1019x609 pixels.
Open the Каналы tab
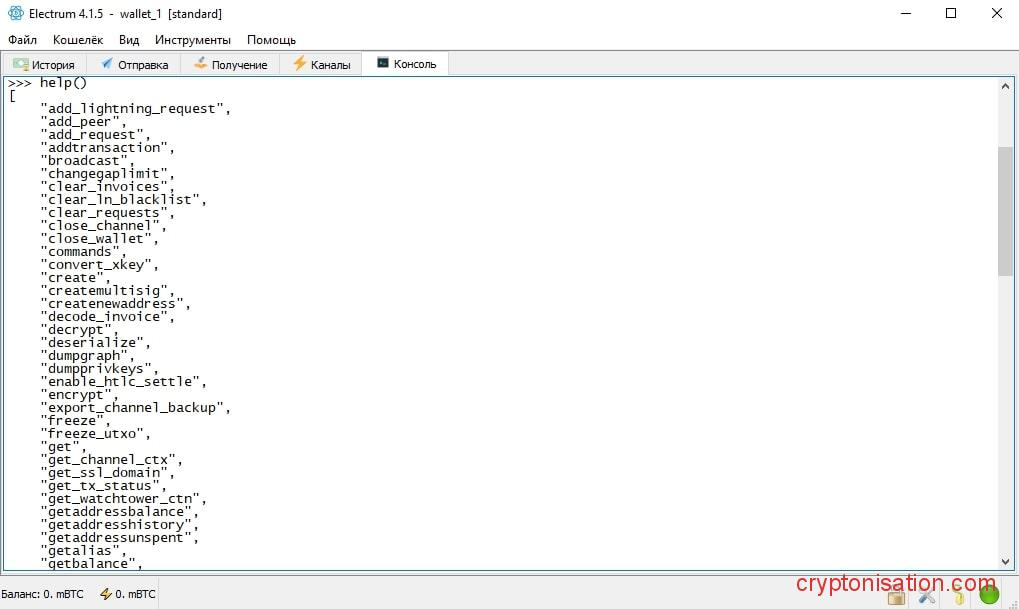pos(321,64)
